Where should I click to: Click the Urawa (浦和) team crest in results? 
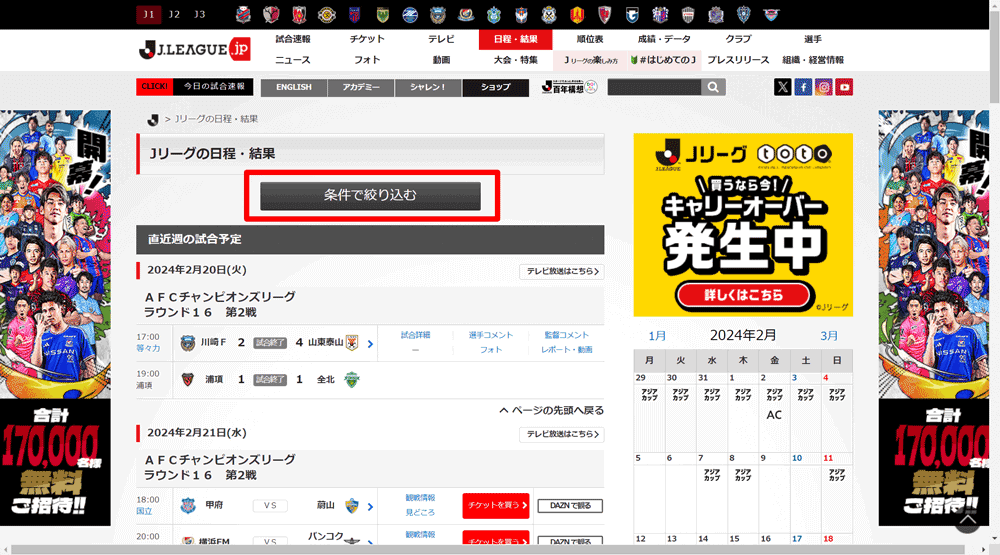187,379
